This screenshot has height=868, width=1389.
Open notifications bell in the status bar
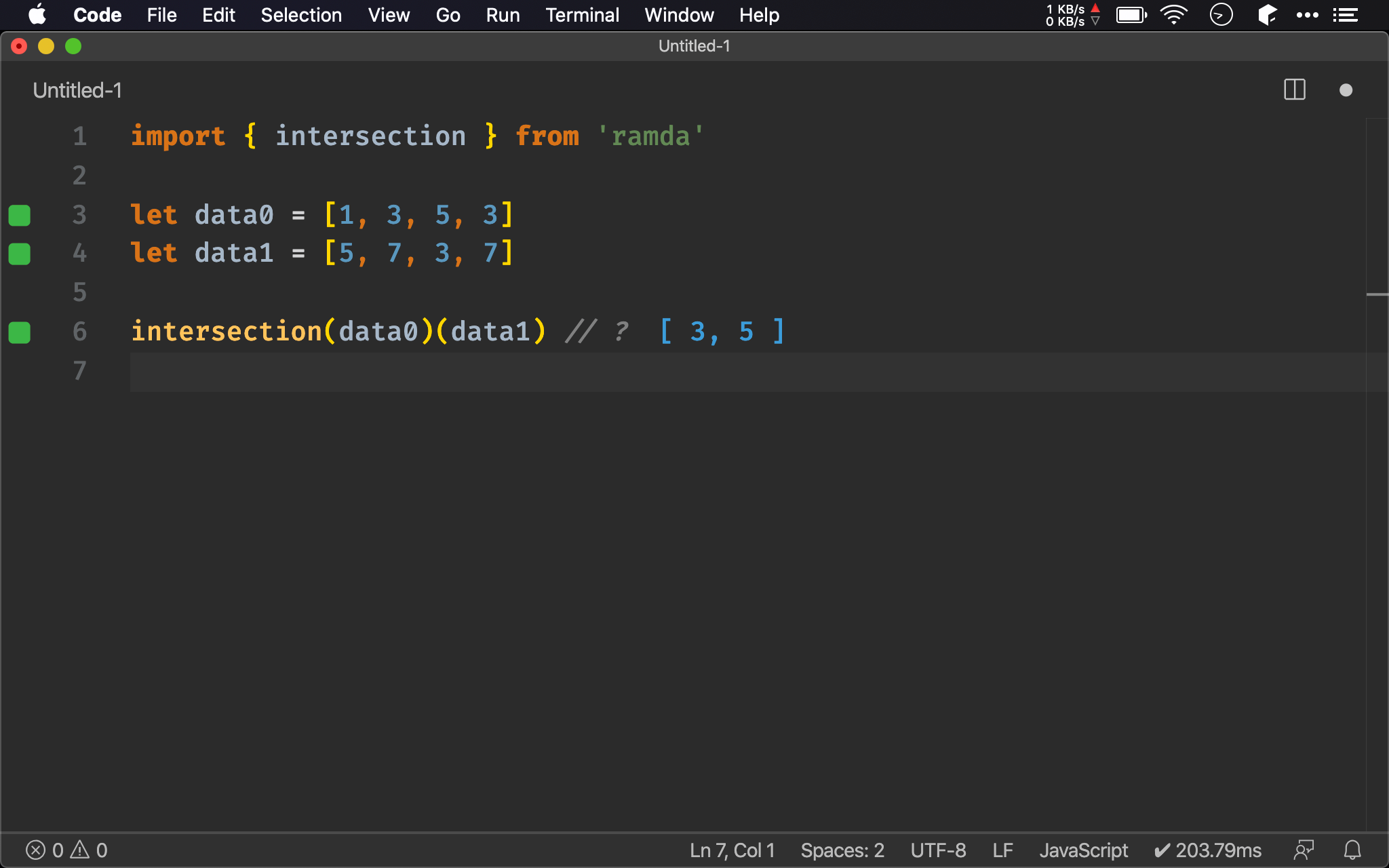(1352, 850)
